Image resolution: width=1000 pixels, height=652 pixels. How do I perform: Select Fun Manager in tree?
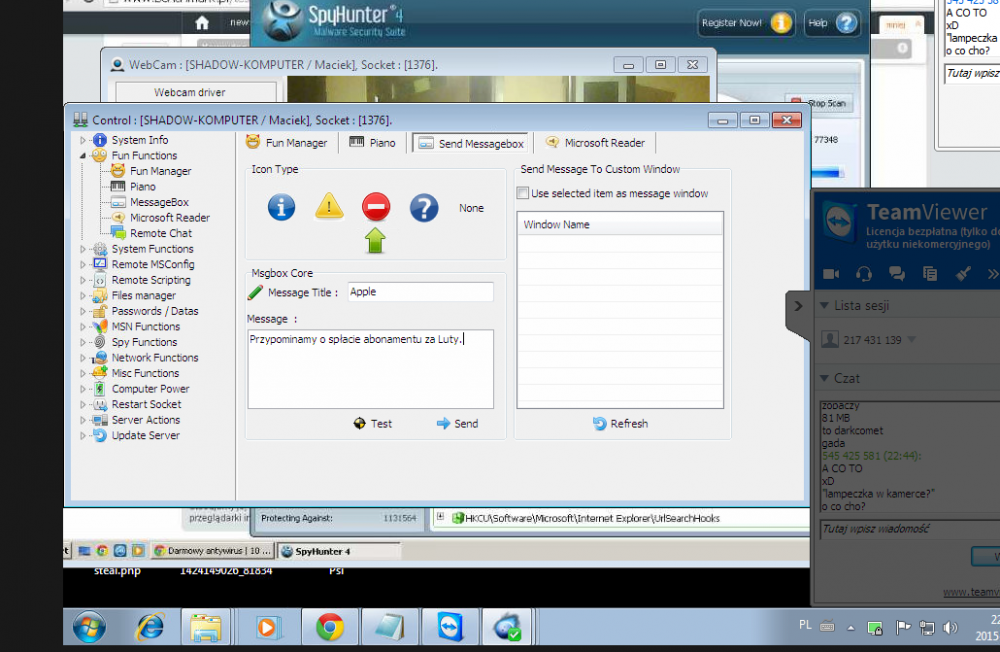[160, 171]
